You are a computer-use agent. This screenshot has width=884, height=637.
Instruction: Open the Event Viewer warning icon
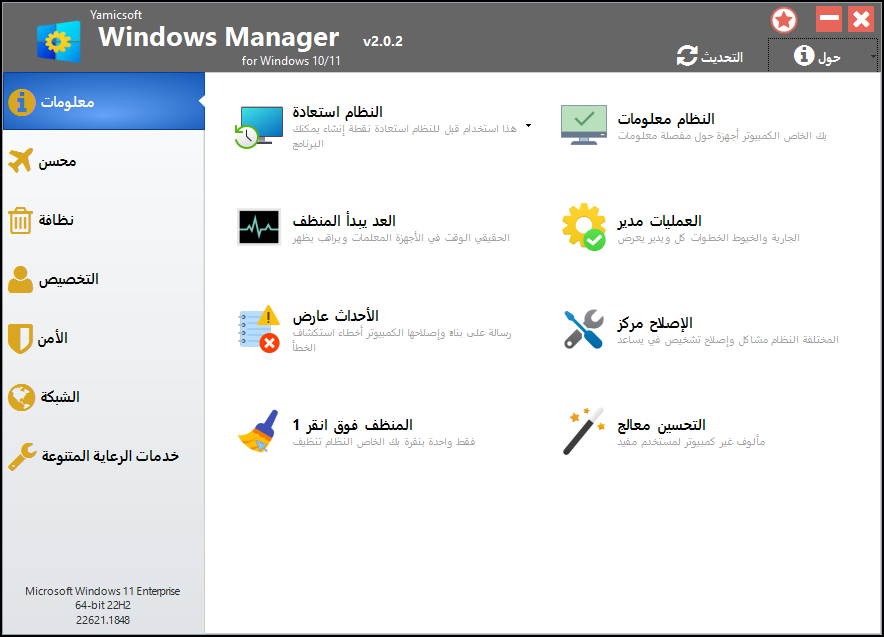point(259,329)
